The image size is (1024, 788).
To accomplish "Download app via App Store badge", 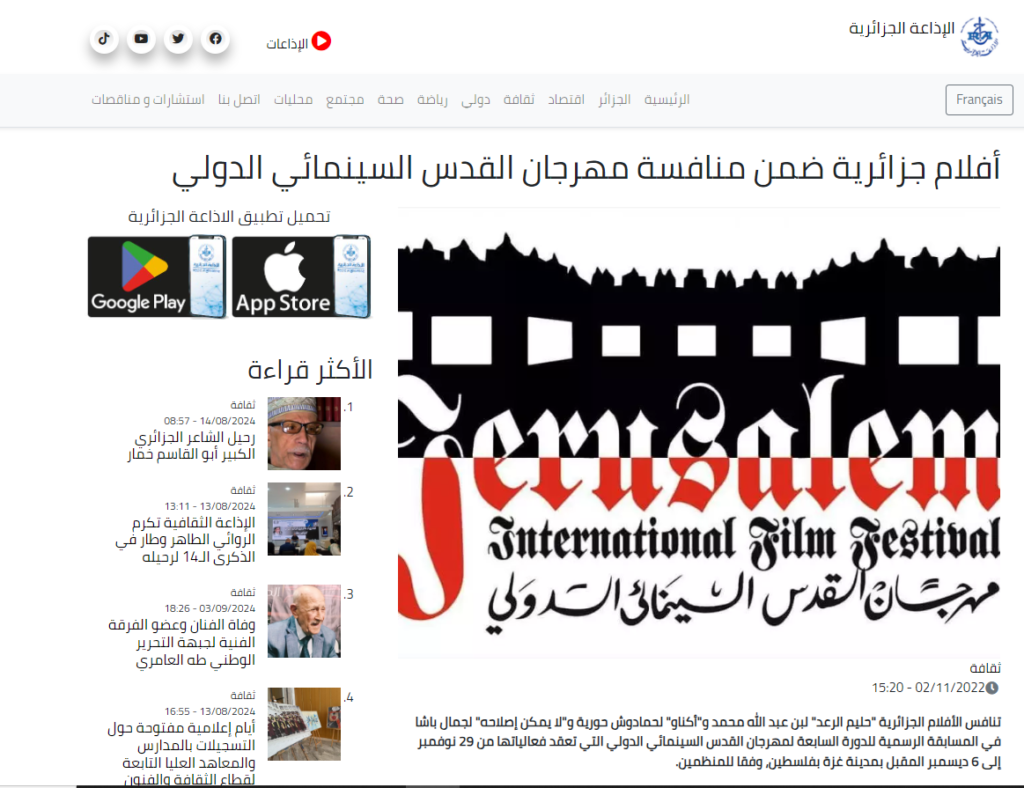I will (302, 277).
